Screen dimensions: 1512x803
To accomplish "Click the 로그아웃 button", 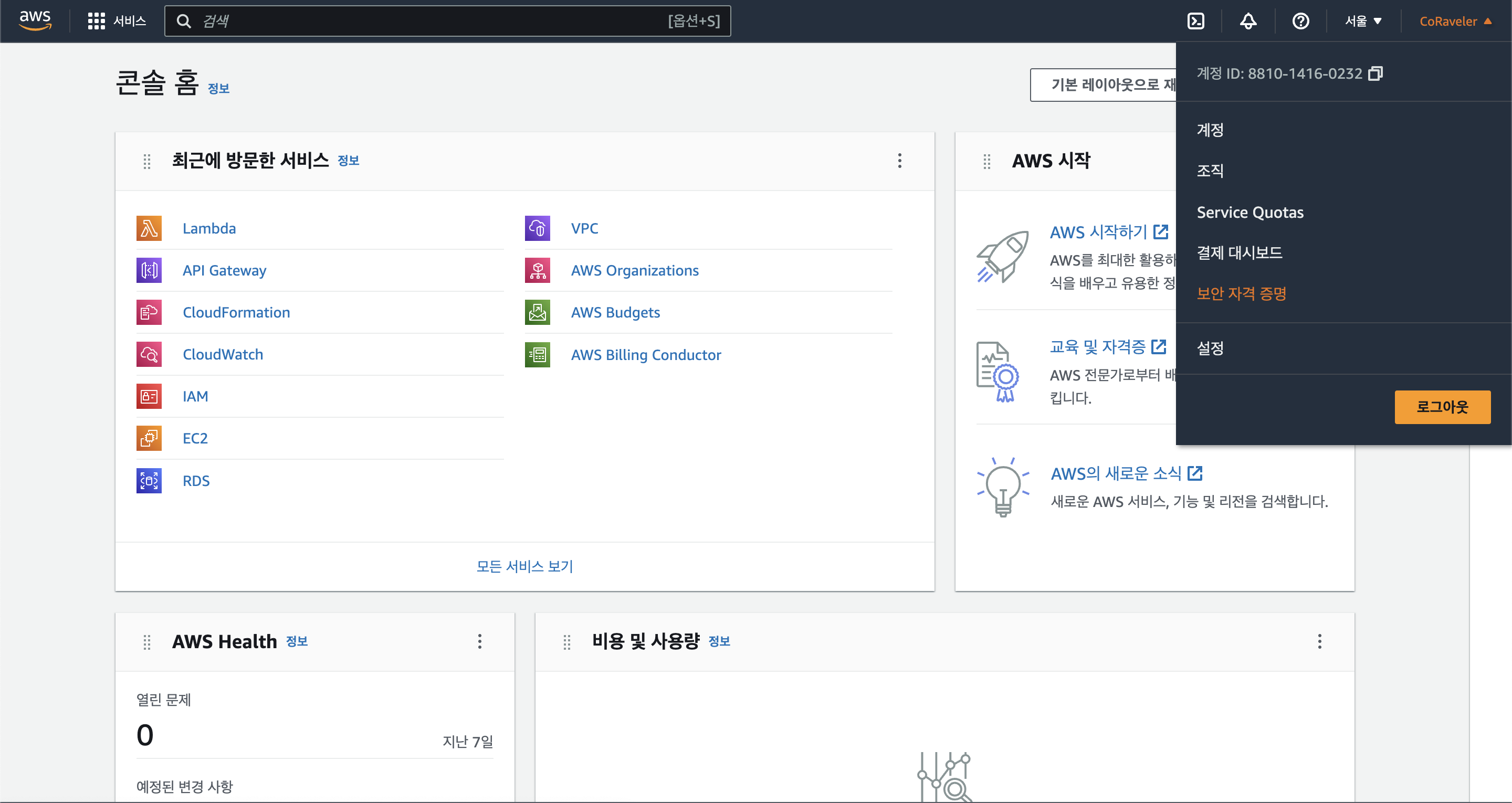I will click(1442, 407).
